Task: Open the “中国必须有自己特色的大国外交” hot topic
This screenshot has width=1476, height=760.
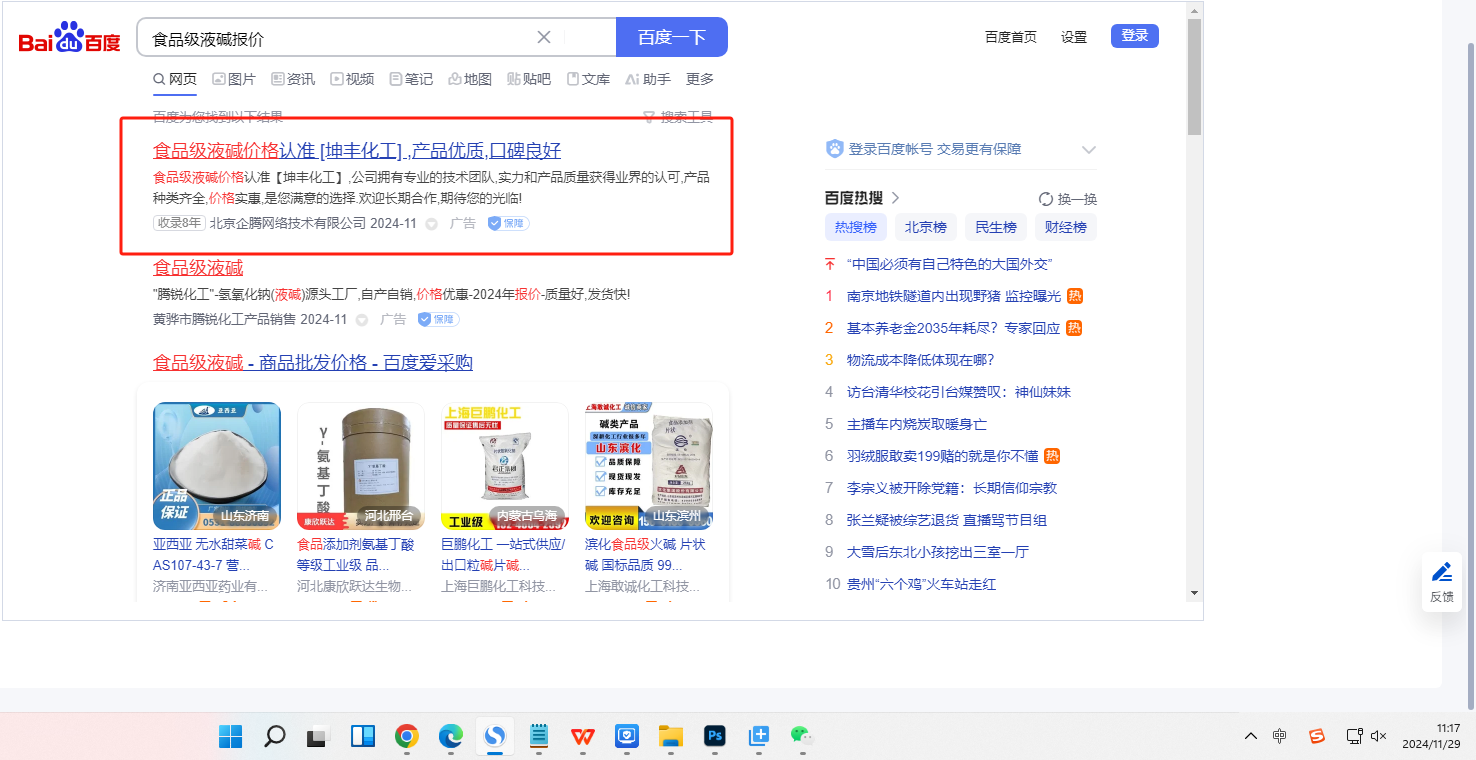Action: coord(949,264)
